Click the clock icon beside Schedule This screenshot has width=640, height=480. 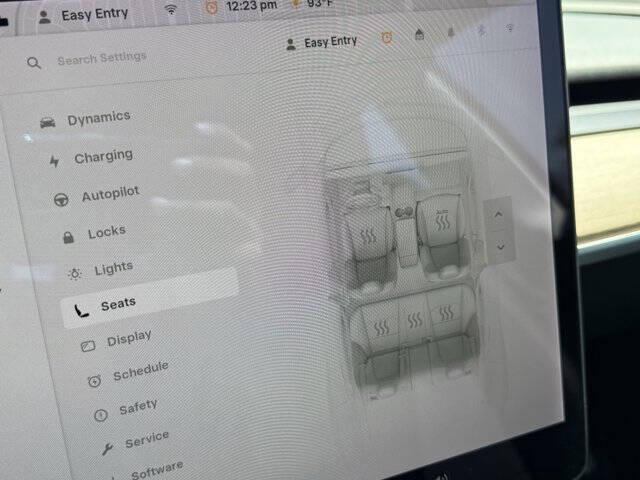pyautogui.click(x=94, y=381)
